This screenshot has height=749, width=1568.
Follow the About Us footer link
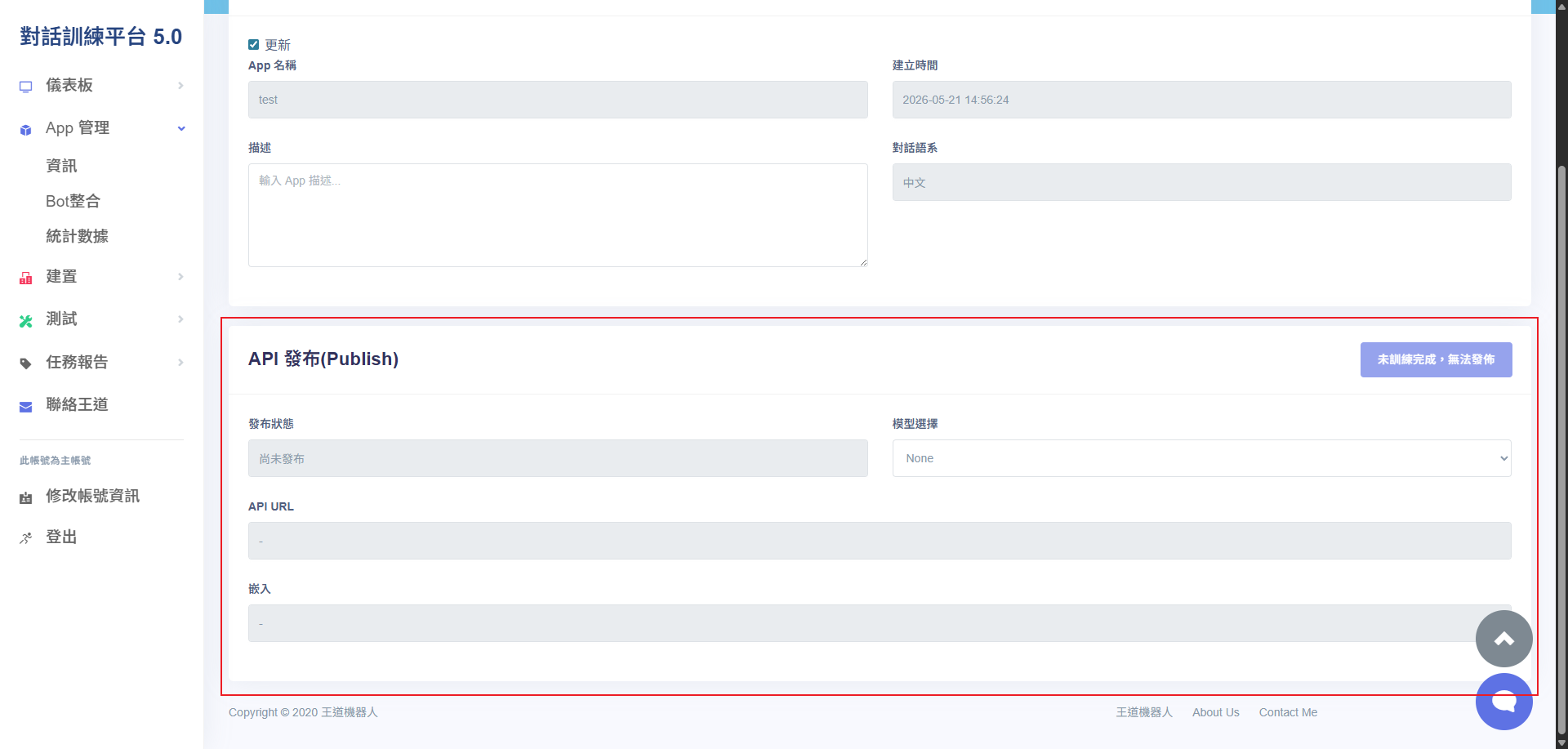[1215, 712]
